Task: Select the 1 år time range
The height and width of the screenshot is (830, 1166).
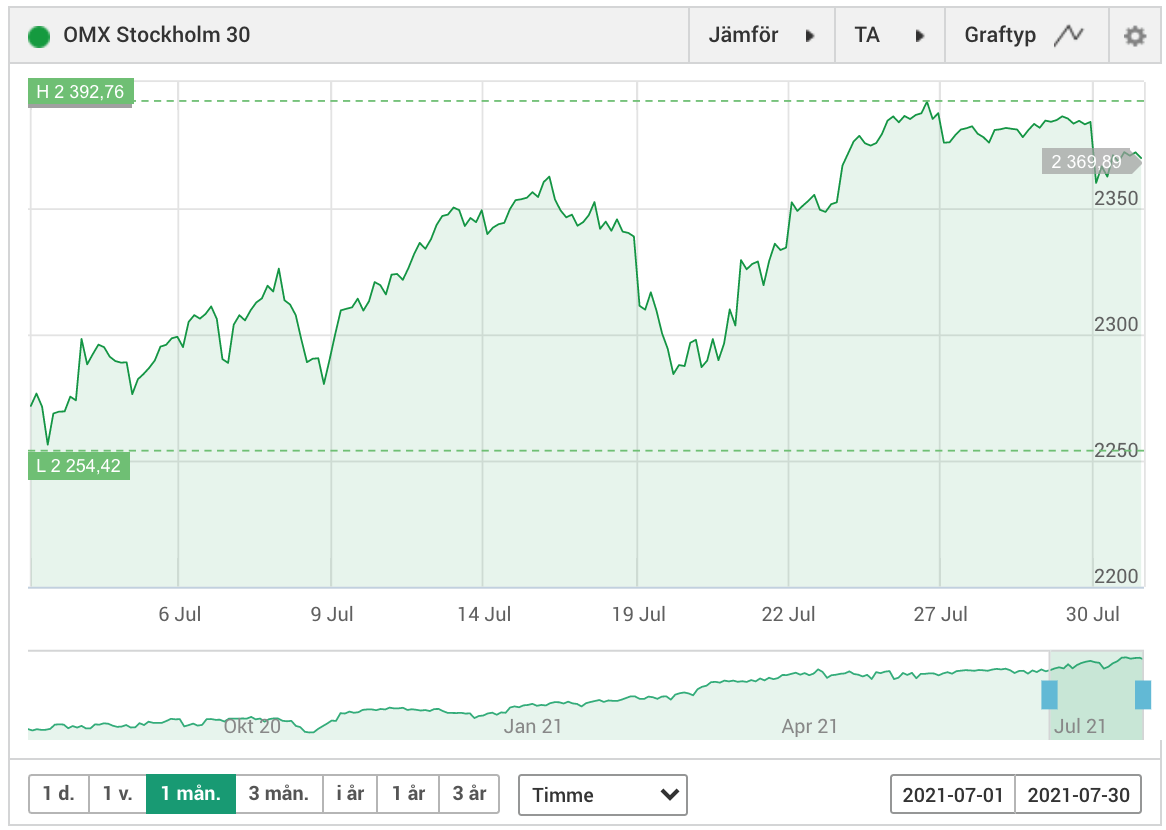Action: click(408, 794)
